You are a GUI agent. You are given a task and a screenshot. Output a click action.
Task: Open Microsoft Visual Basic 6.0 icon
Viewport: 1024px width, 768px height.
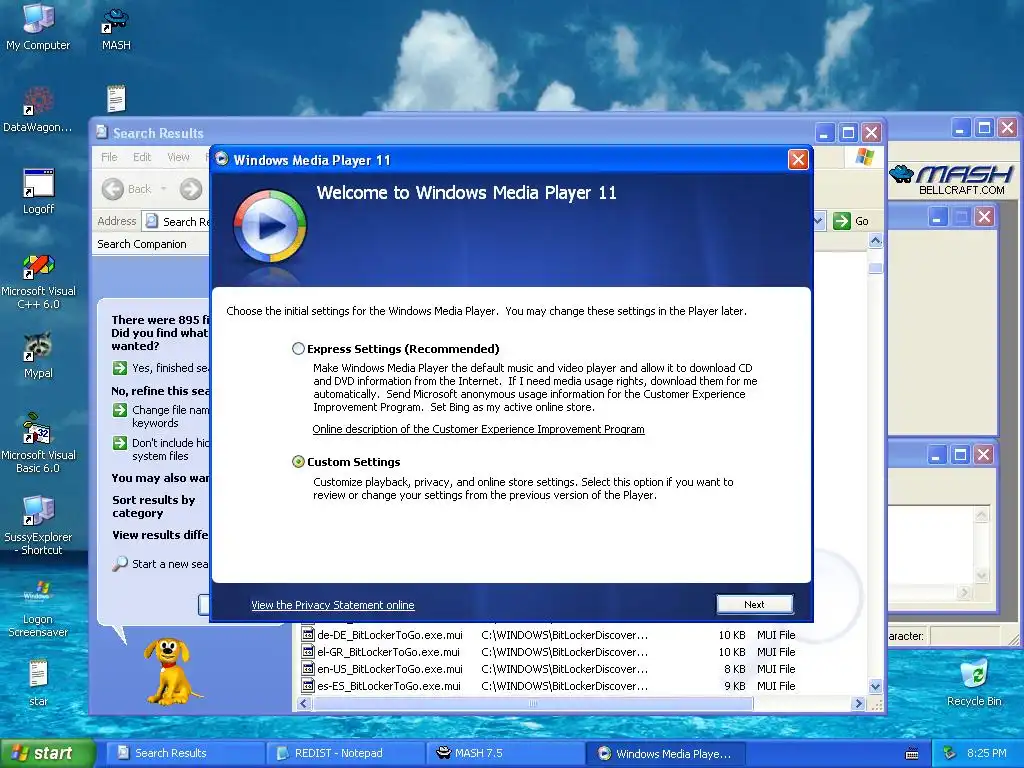(39, 443)
